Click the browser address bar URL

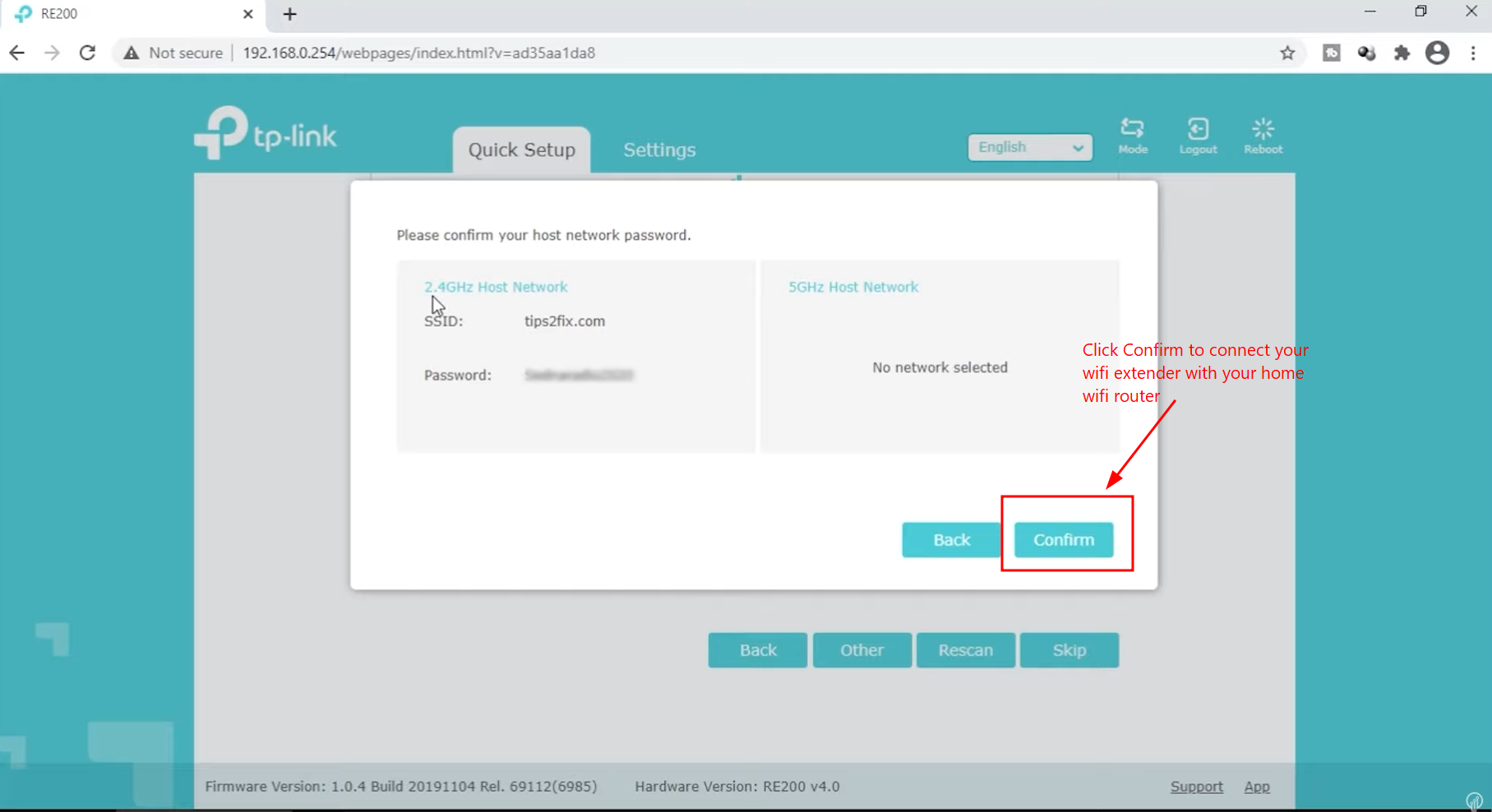click(418, 53)
